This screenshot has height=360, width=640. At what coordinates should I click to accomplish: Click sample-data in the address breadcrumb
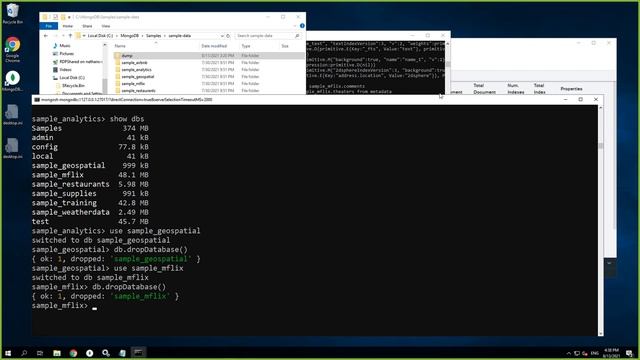(x=180, y=36)
